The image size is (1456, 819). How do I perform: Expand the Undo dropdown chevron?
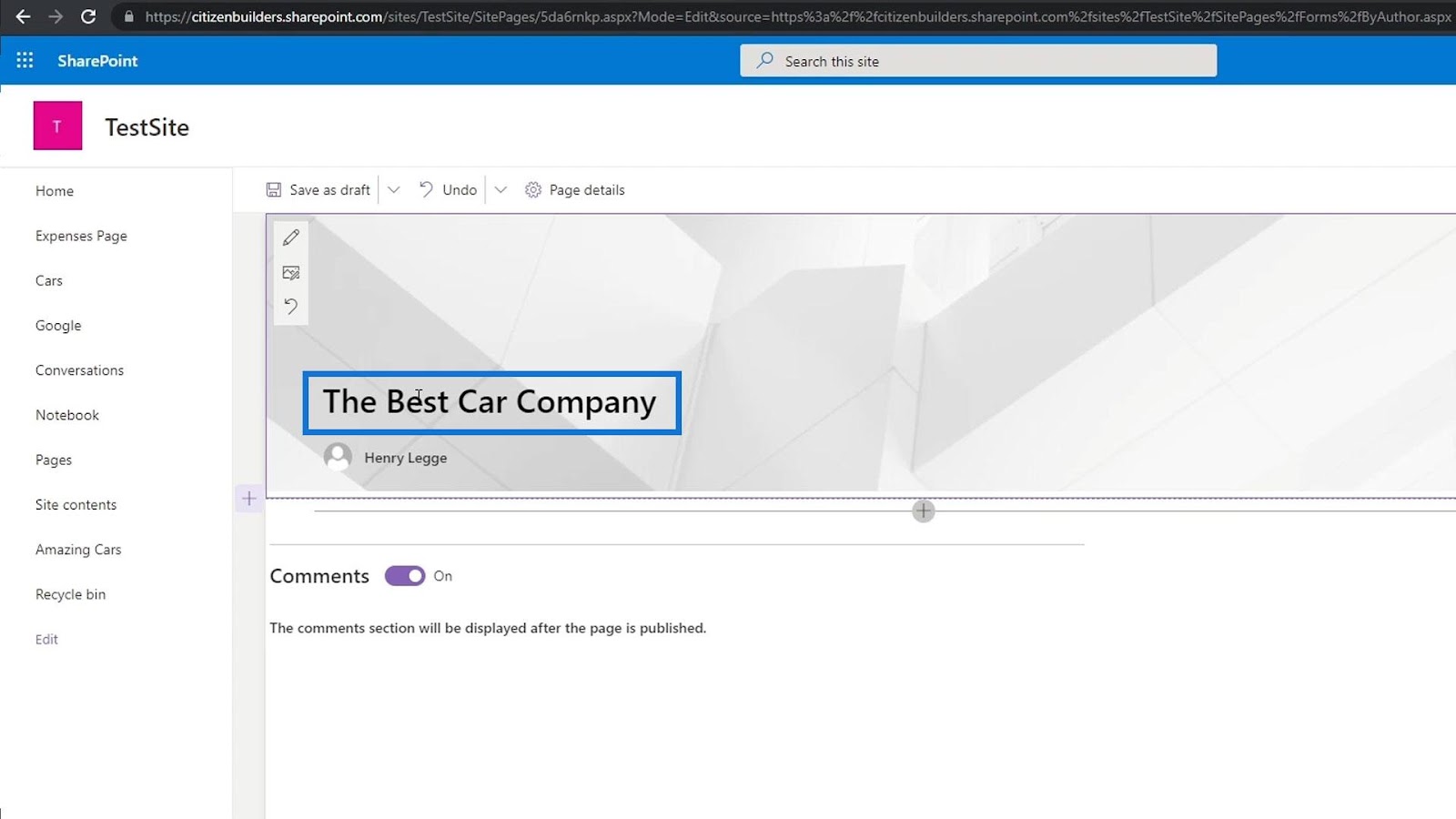(x=500, y=189)
